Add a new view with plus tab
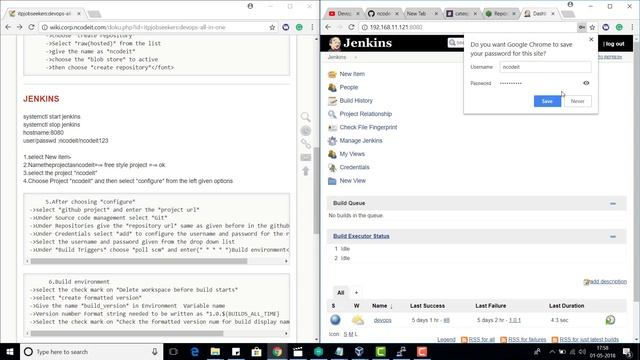 (x=356, y=293)
